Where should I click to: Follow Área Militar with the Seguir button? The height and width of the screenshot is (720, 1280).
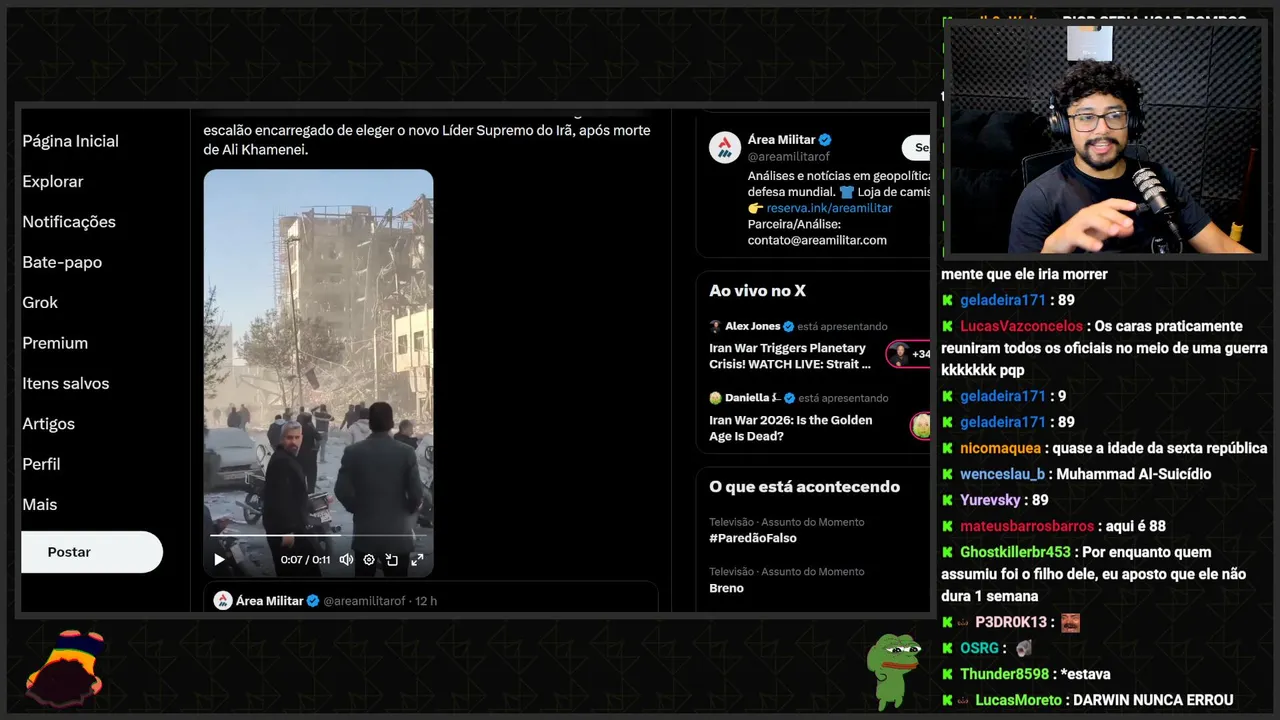tap(916, 148)
